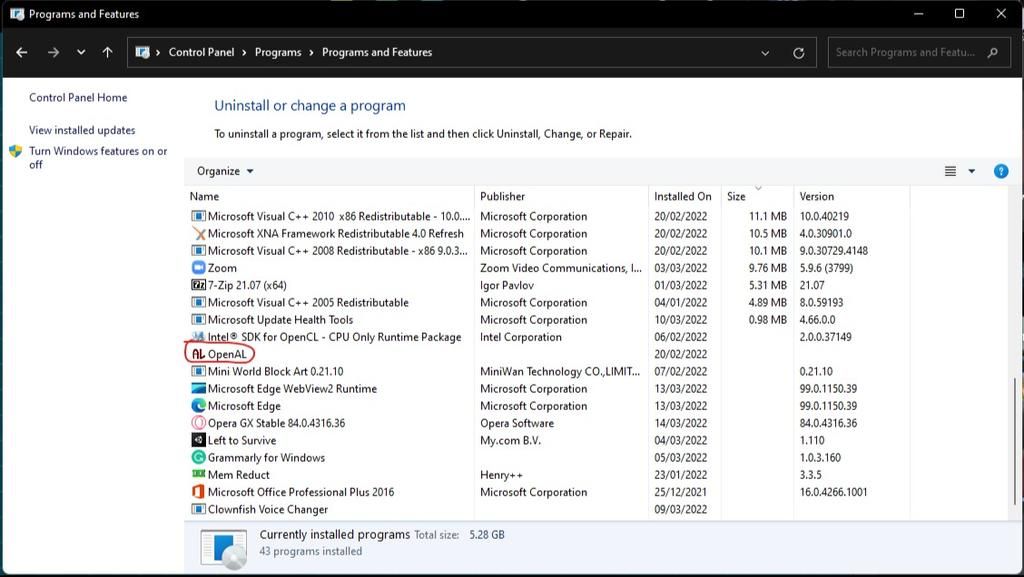
Task: Select the Microsoft Office Professional Plus icon
Action: pos(199,491)
